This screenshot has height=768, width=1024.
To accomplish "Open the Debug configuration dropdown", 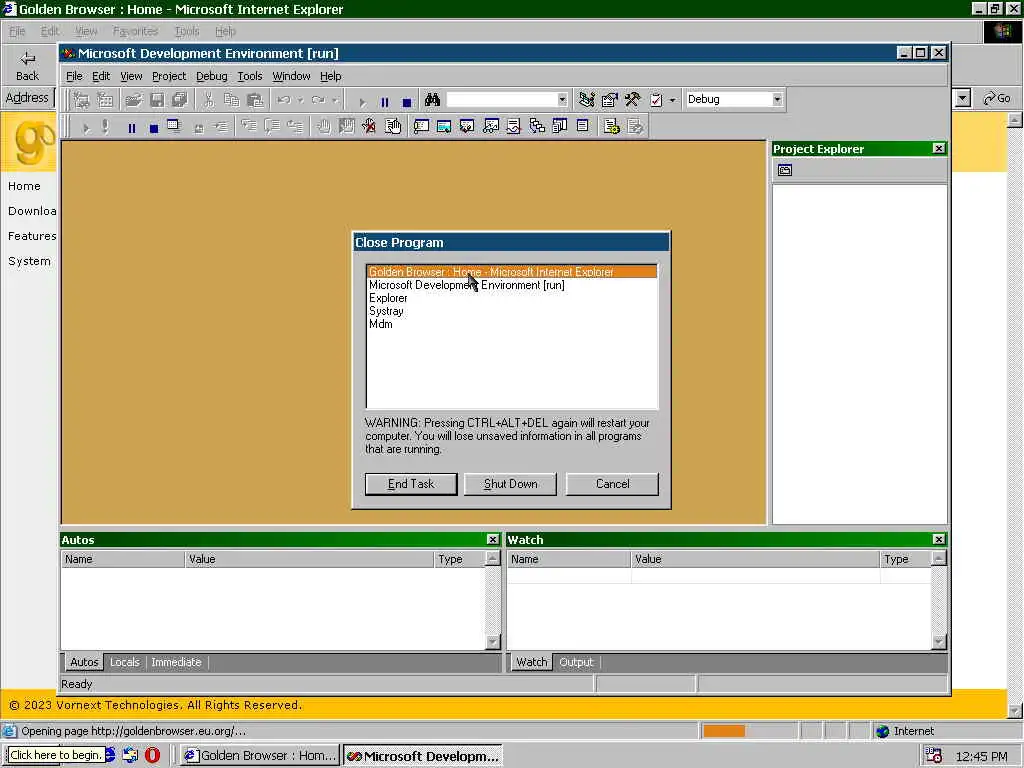I will point(776,99).
